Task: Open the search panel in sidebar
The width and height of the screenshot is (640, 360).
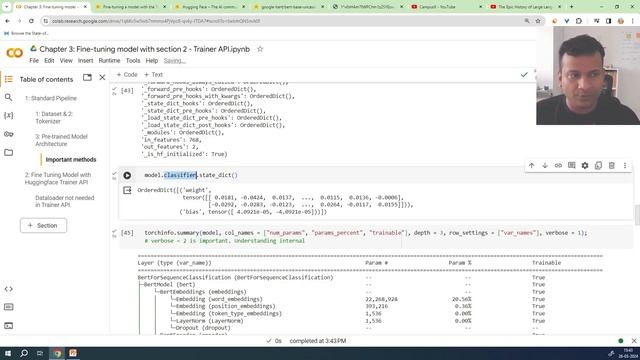Action: [9, 97]
